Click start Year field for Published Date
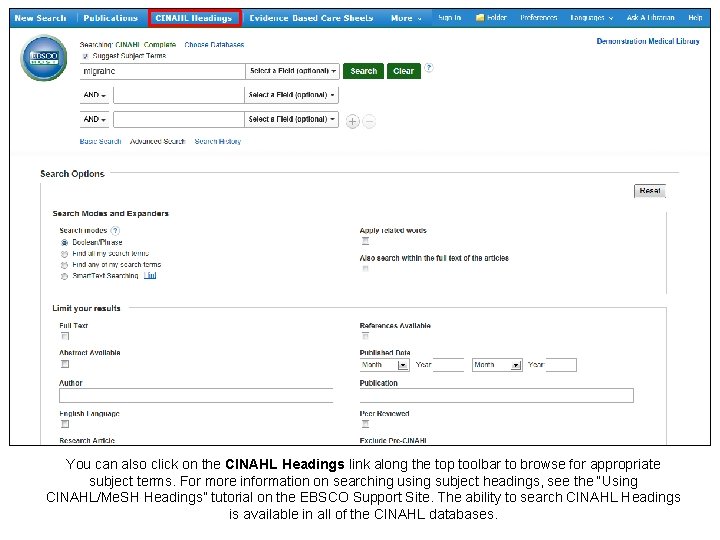Image resolution: width=720 pixels, height=540 pixels. pos(449,365)
